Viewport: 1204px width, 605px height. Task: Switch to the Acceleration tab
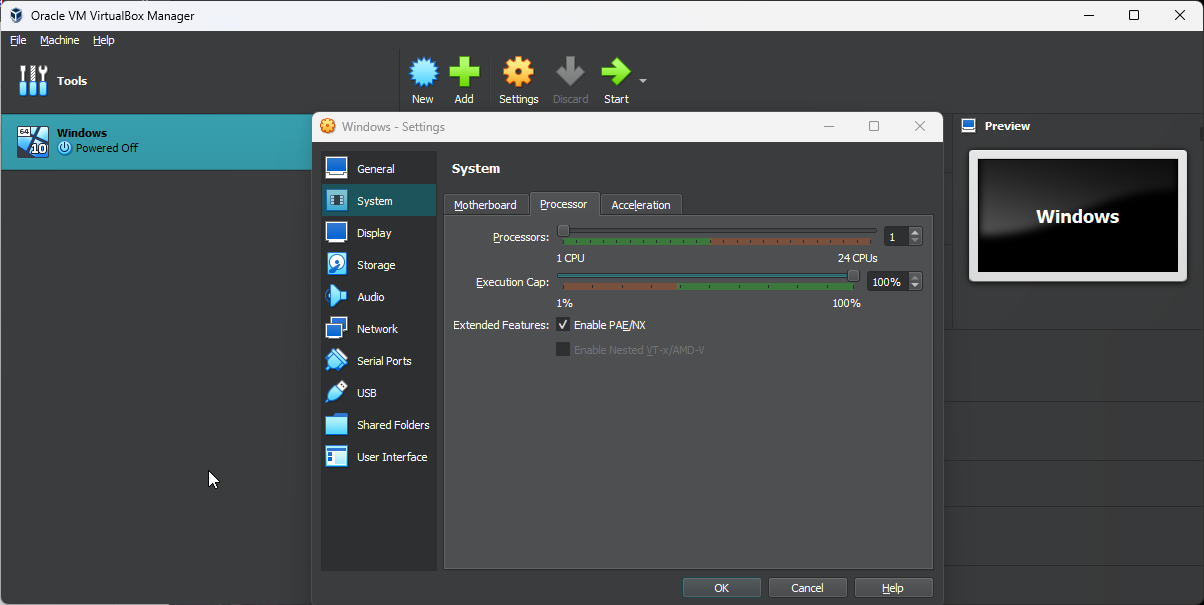[x=641, y=204]
